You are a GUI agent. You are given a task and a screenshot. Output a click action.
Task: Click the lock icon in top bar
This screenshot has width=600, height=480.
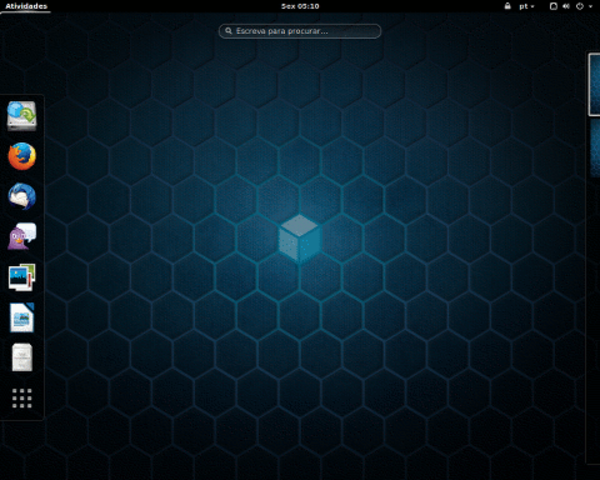[x=507, y=6]
